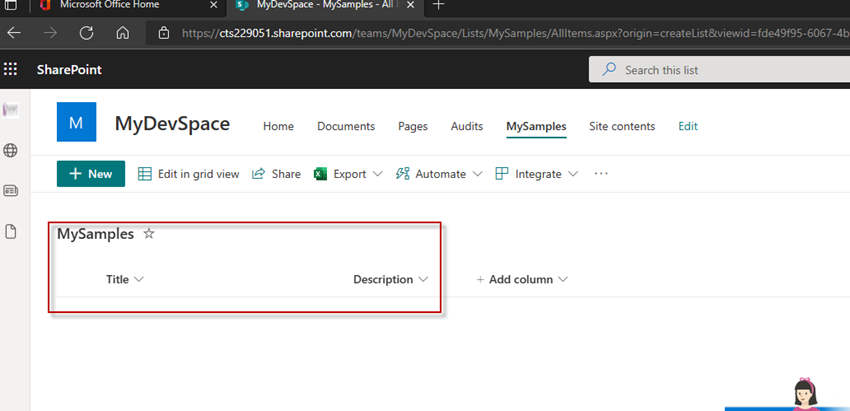
Task: Go to browser home page icon
Action: pyautogui.click(x=123, y=33)
